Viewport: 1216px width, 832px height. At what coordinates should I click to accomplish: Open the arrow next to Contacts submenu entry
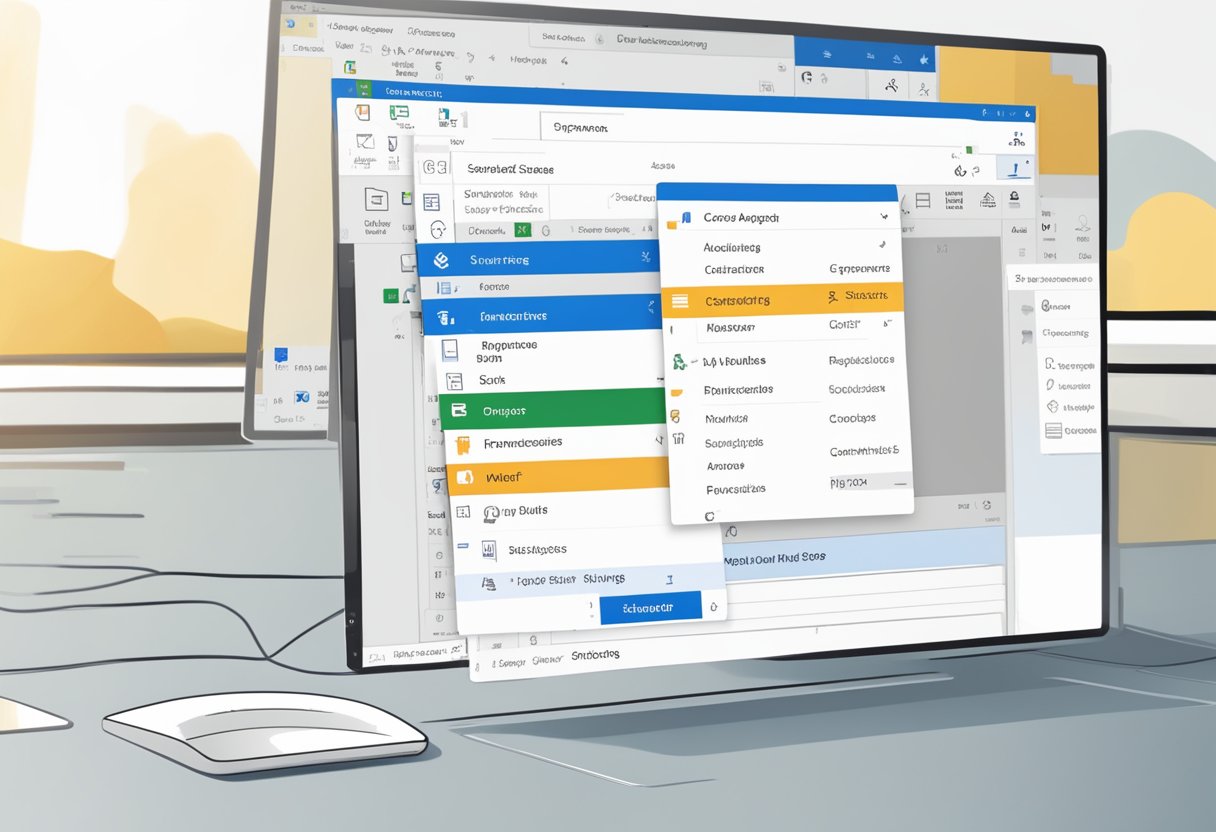[x=883, y=243]
